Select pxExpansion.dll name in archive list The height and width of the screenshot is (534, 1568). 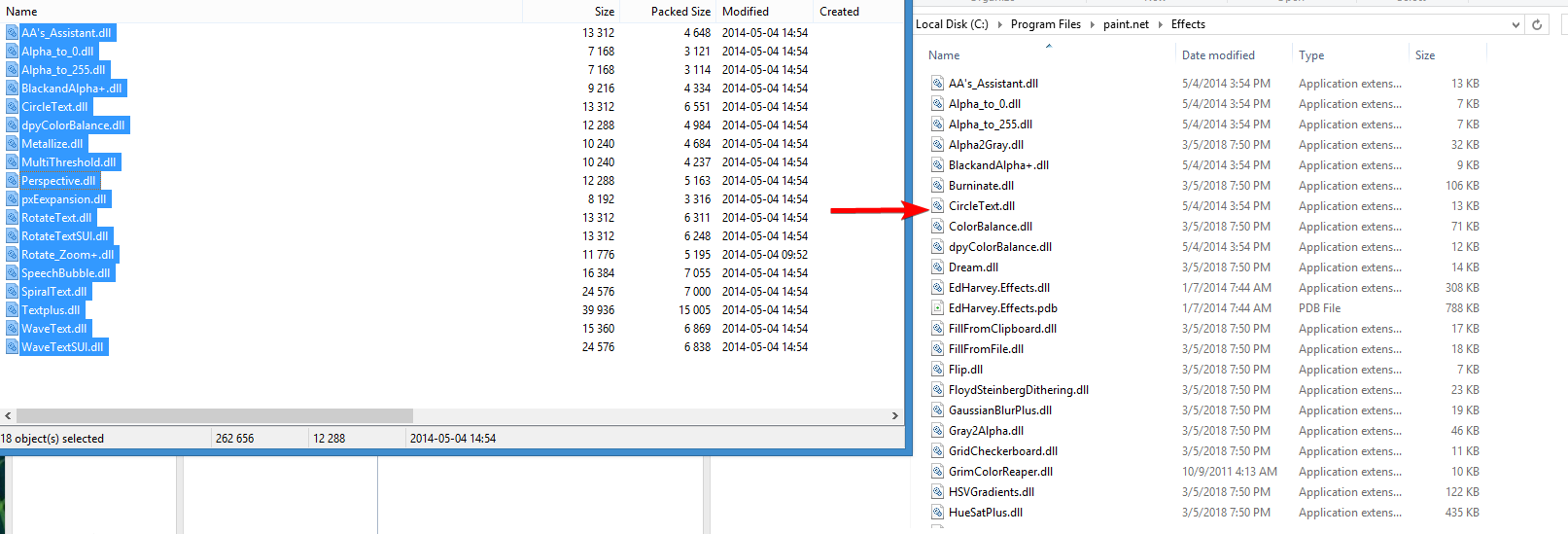64,199
